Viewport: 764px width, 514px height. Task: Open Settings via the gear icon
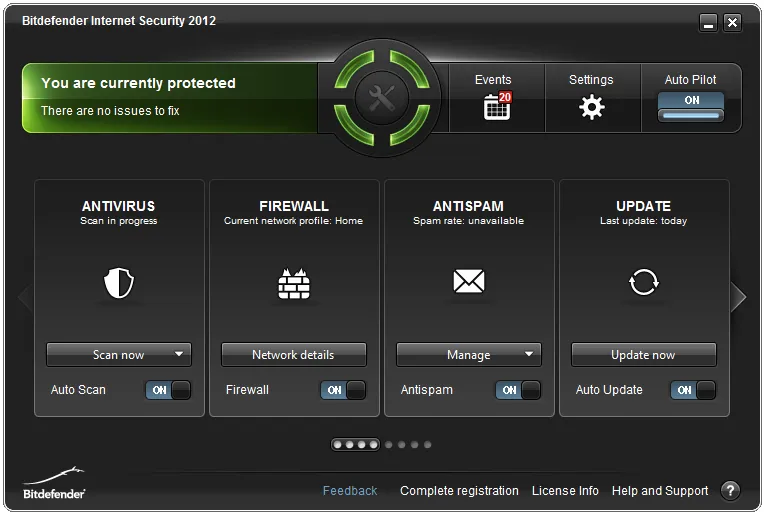[592, 107]
